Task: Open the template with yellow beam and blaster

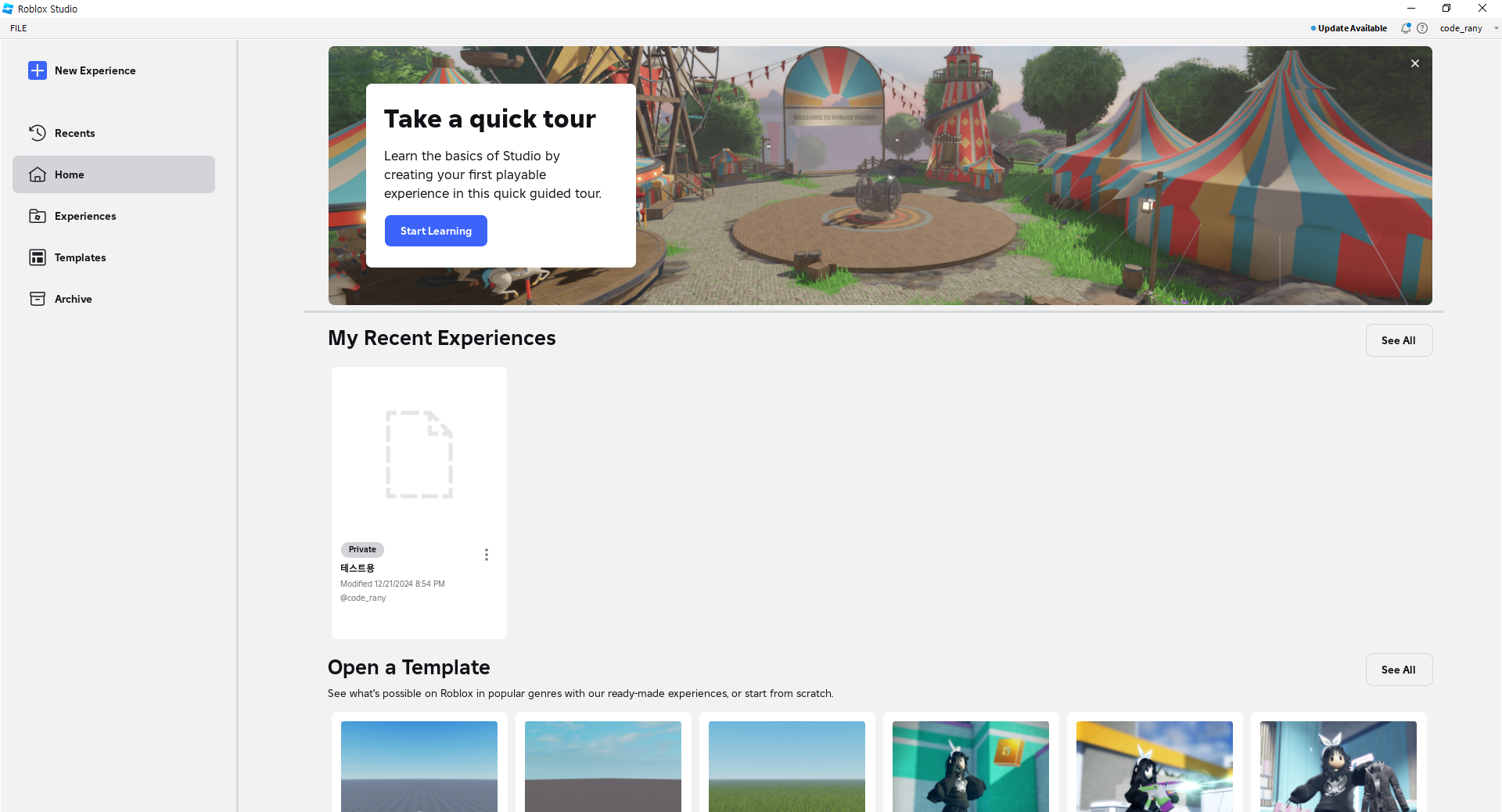Action: 1155,767
